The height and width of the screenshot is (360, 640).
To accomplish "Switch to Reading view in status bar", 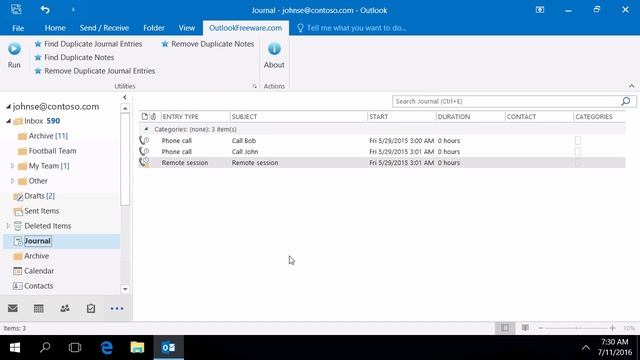I will (525, 328).
